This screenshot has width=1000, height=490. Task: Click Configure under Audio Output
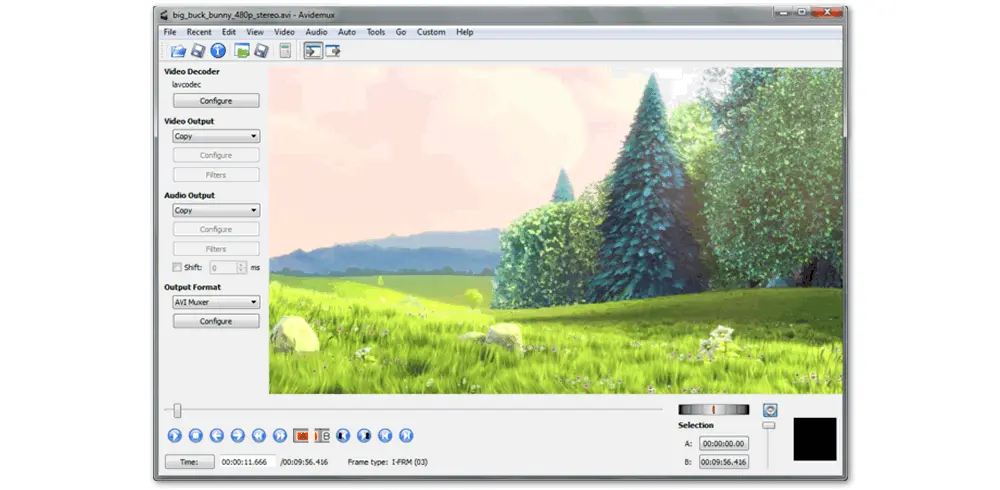tap(216, 229)
